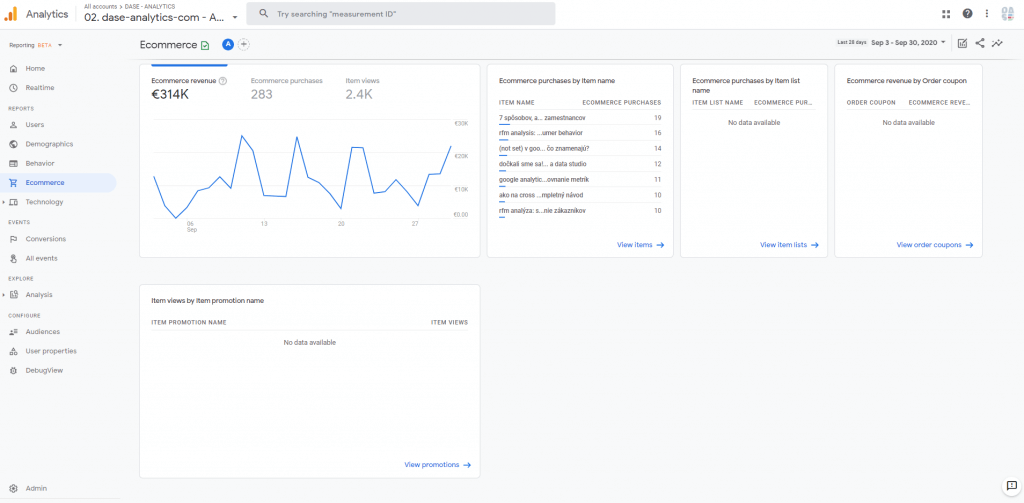Open Conversions in Events section

pos(46,239)
